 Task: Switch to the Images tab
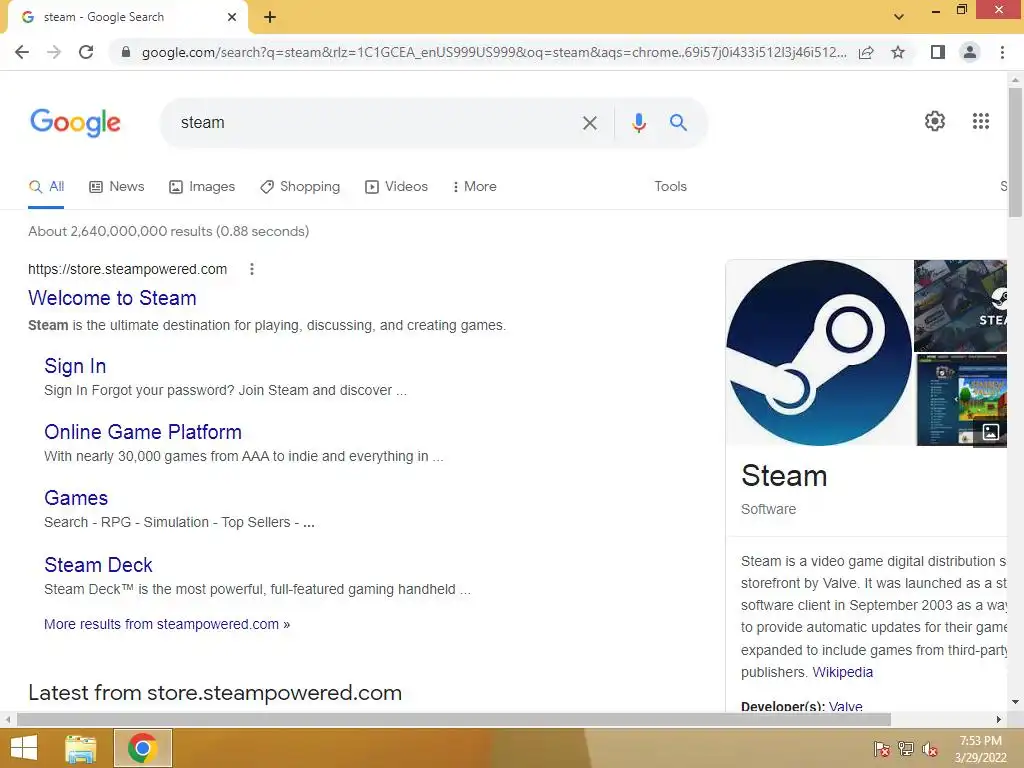[x=202, y=187]
